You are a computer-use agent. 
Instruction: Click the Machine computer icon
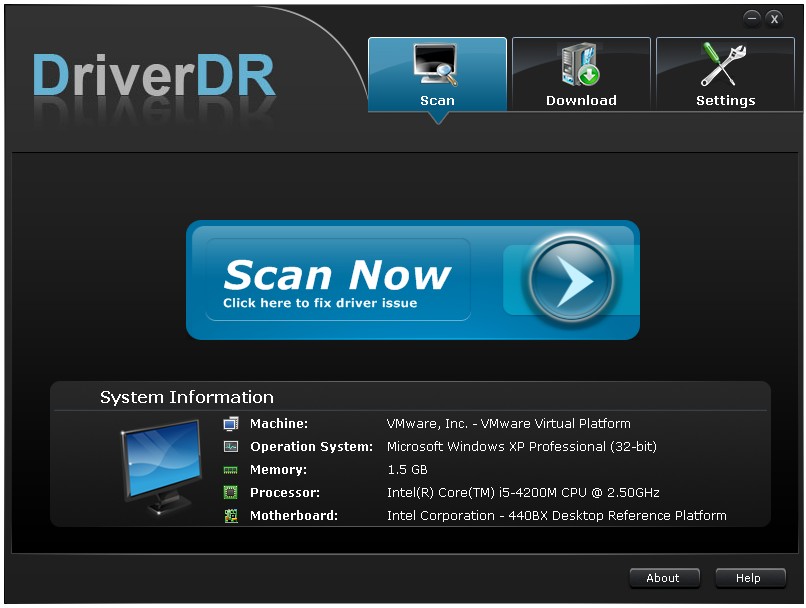231,423
